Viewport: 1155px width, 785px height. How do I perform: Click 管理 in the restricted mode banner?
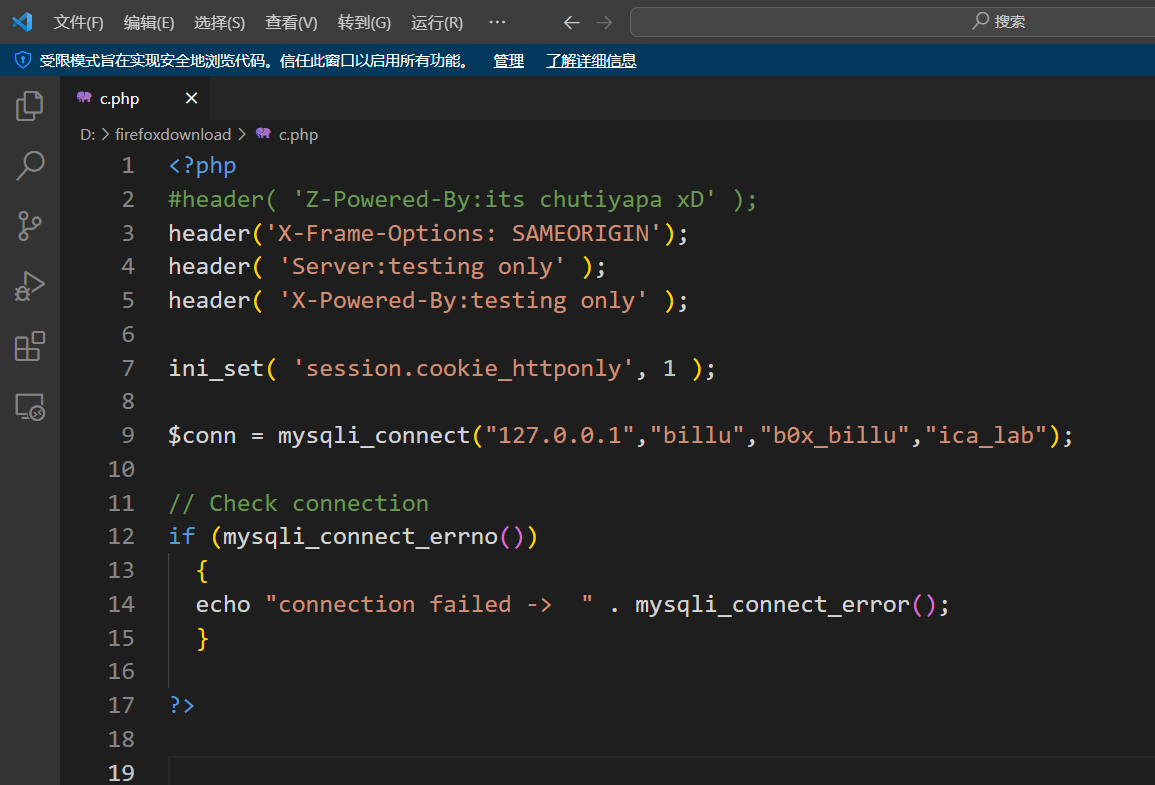click(x=508, y=61)
